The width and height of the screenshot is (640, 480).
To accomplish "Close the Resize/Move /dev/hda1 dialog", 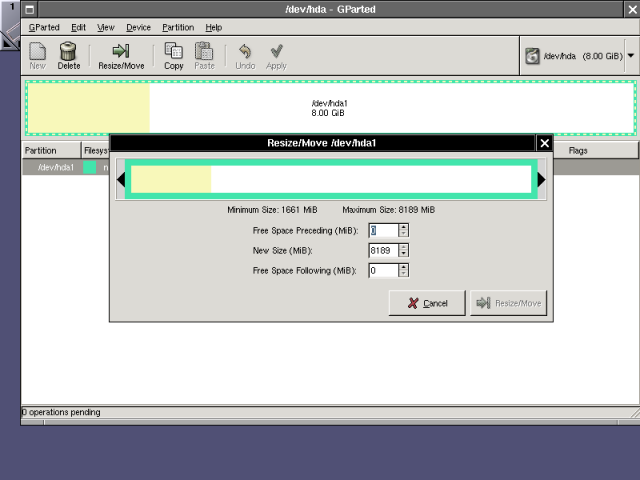I will coord(544,143).
